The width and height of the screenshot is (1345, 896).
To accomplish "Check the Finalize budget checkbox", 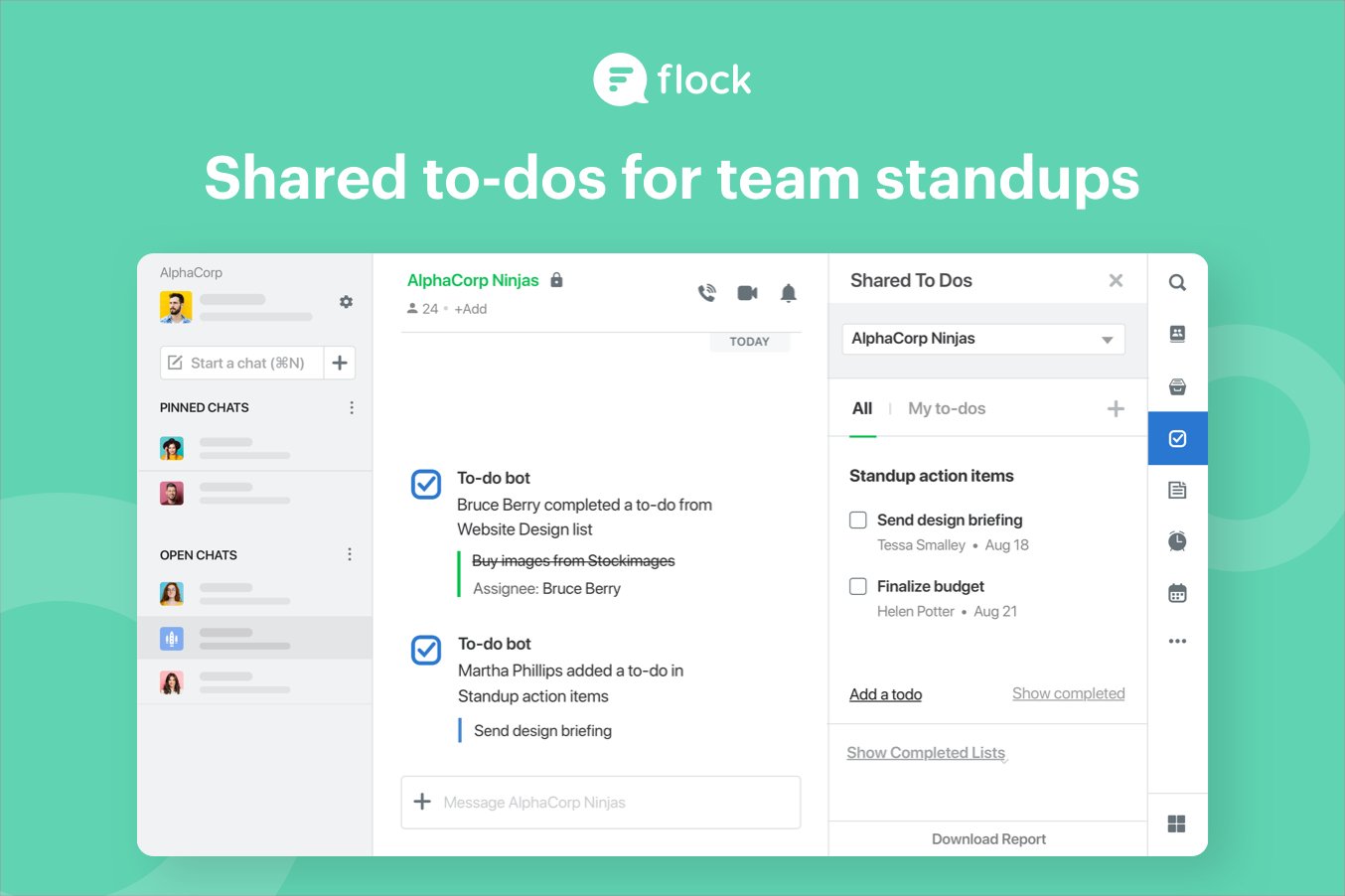I will coord(858,586).
